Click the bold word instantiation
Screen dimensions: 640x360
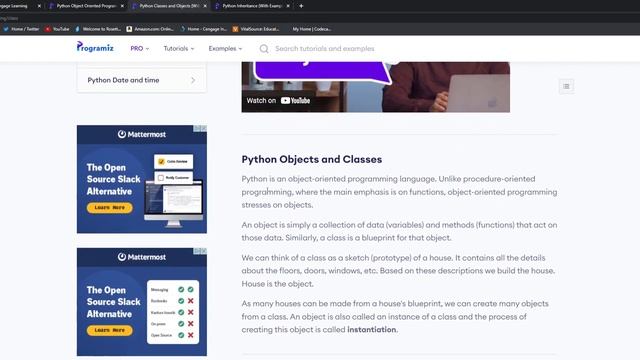tap(371, 329)
